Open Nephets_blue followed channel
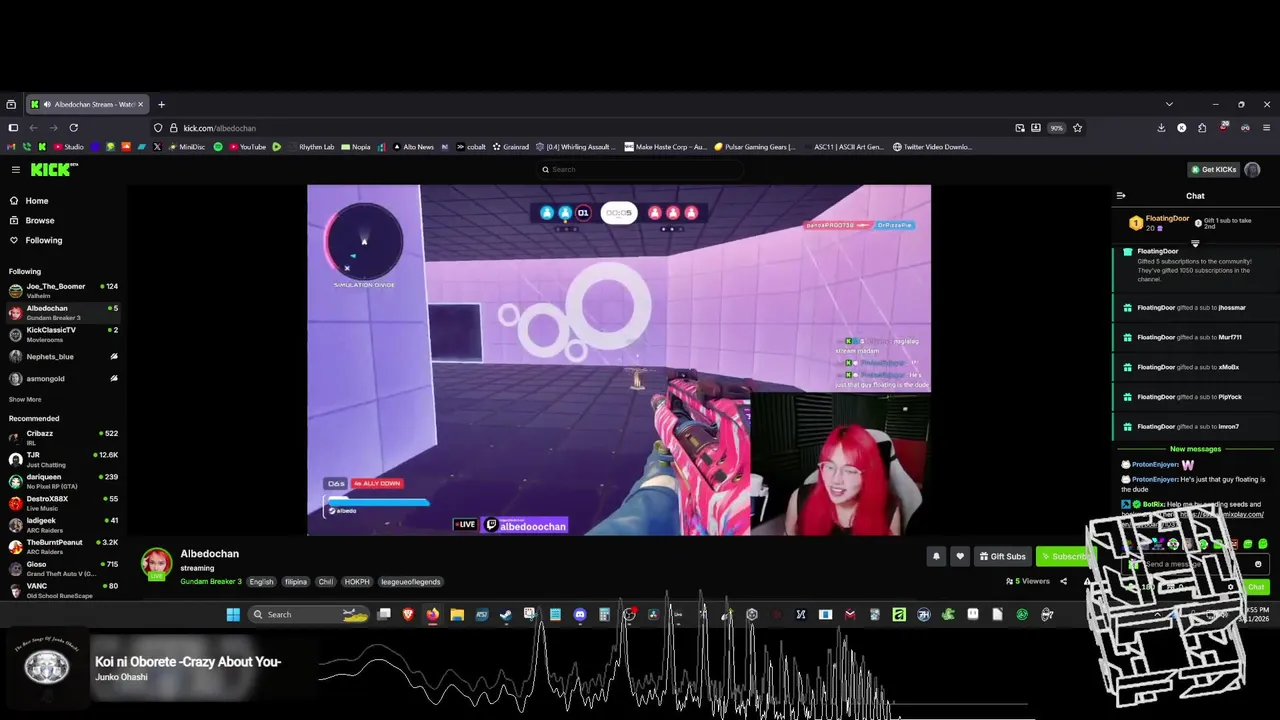This screenshot has width=1280, height=720. 63,356
